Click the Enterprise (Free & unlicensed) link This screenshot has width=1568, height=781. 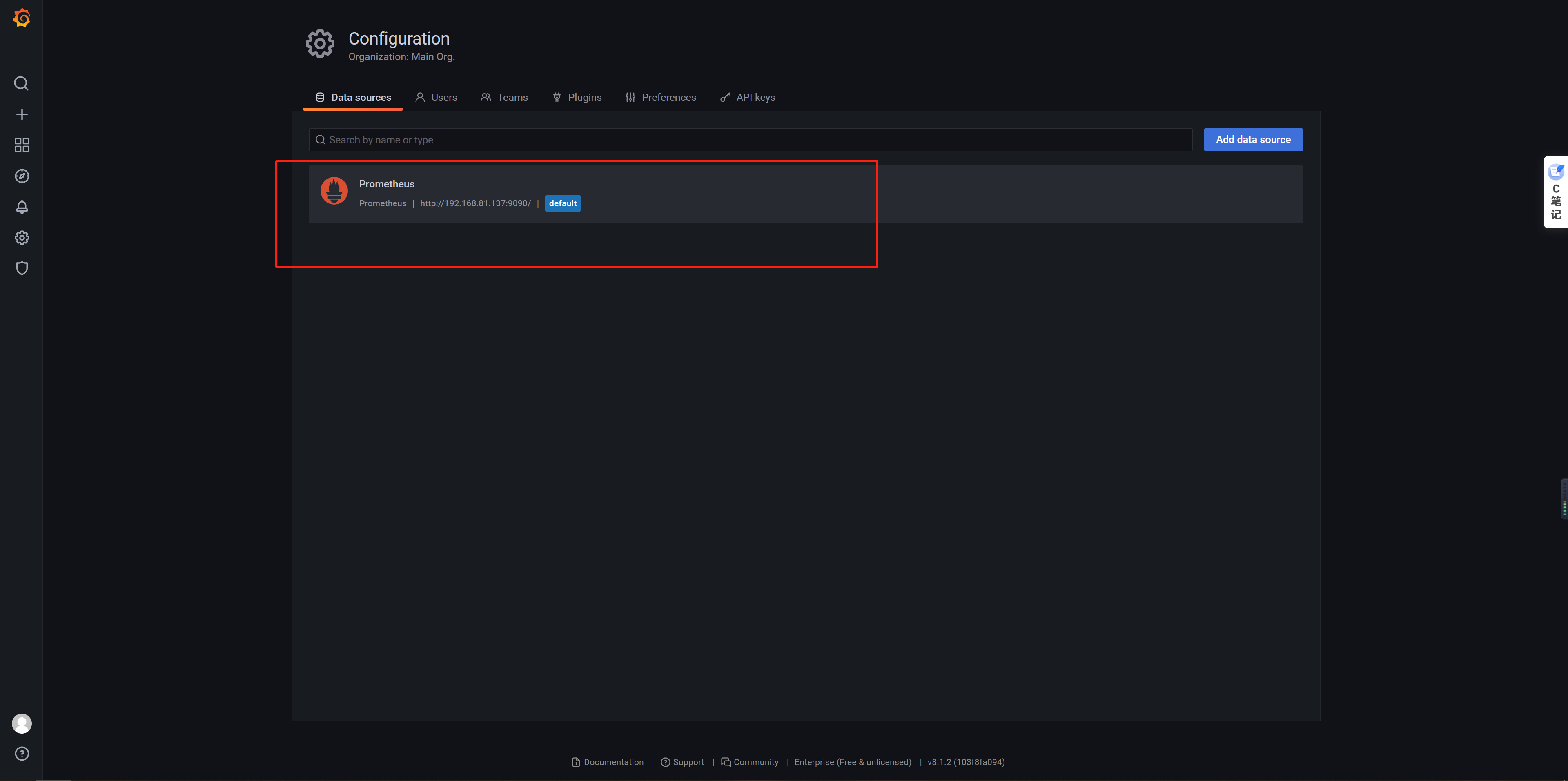853,762
